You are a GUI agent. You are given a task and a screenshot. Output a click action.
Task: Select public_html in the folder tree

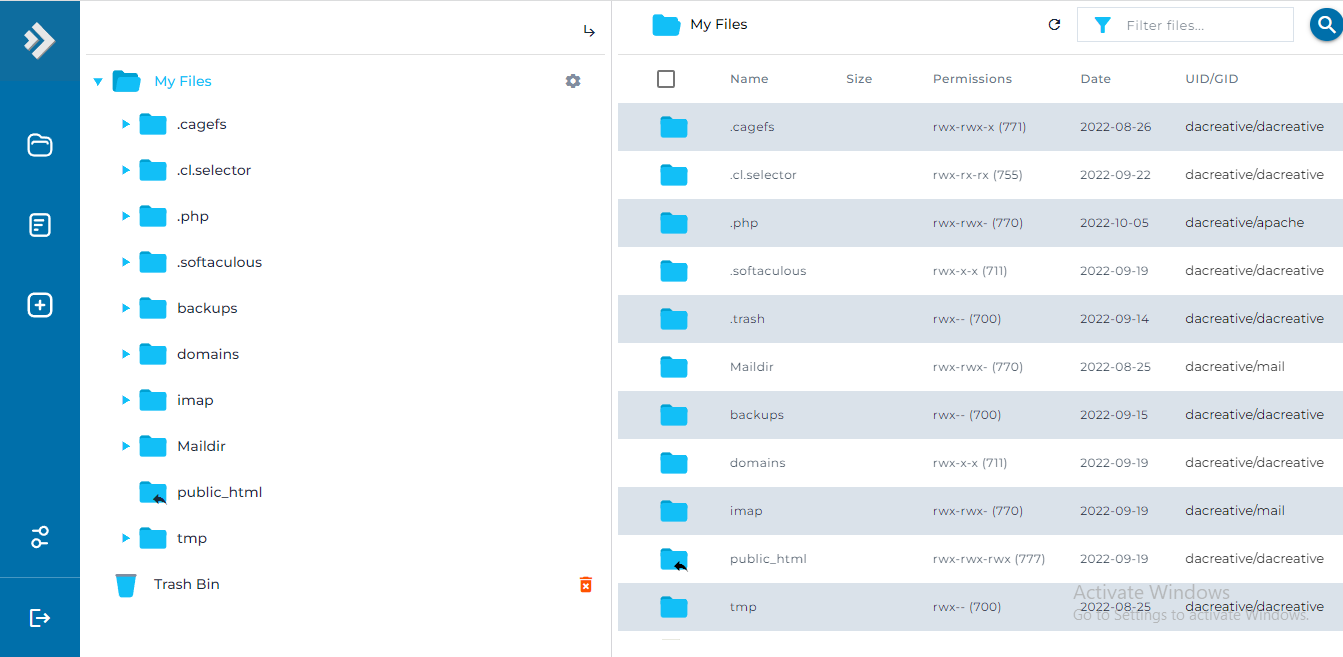click(220, 492)
